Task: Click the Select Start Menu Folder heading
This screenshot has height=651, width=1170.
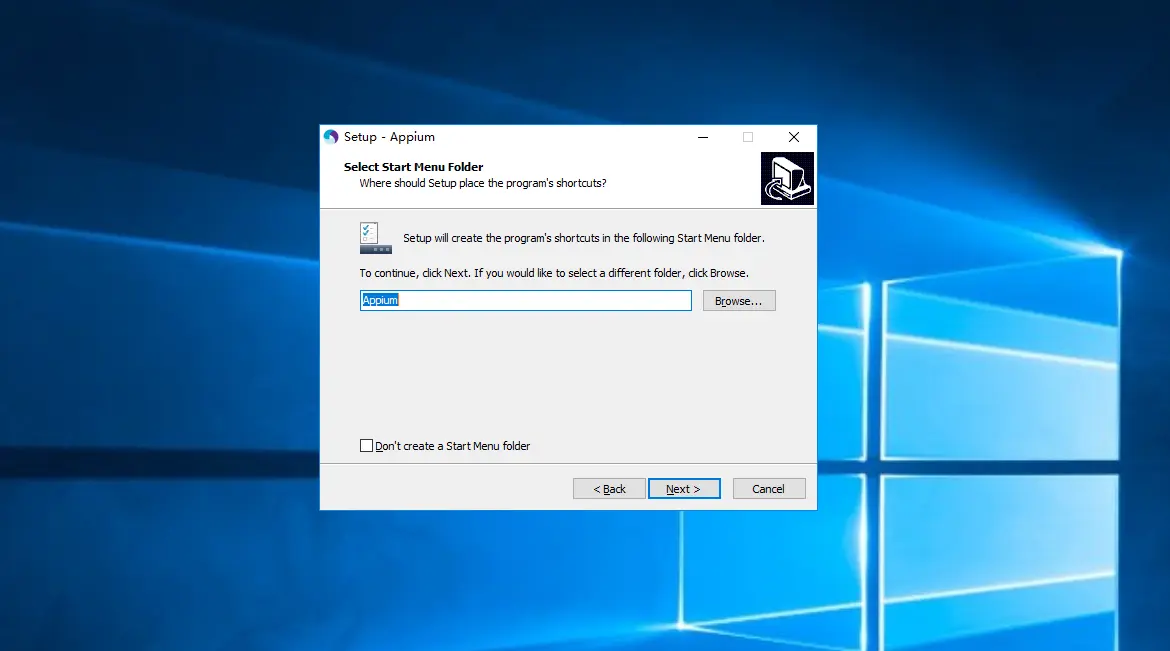Action: (413, 166)
